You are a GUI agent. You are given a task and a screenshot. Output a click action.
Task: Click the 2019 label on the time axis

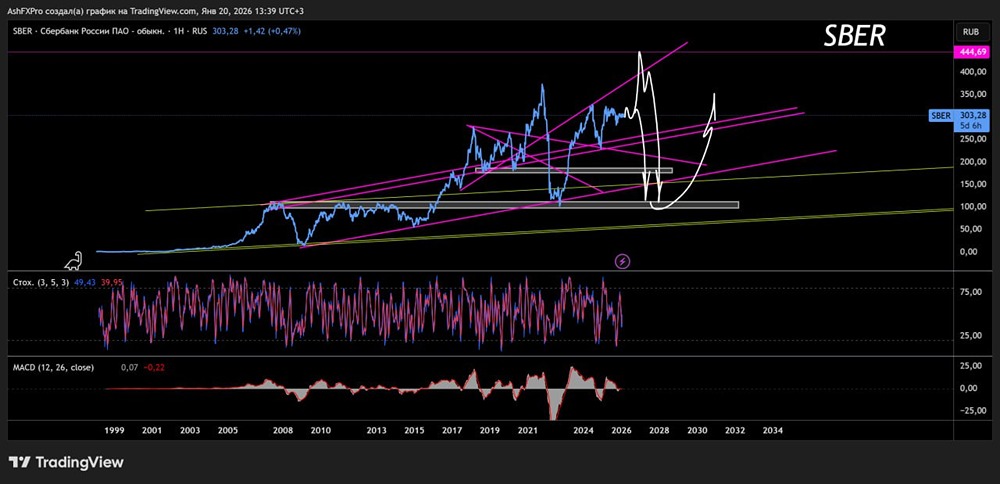[490, 430]
